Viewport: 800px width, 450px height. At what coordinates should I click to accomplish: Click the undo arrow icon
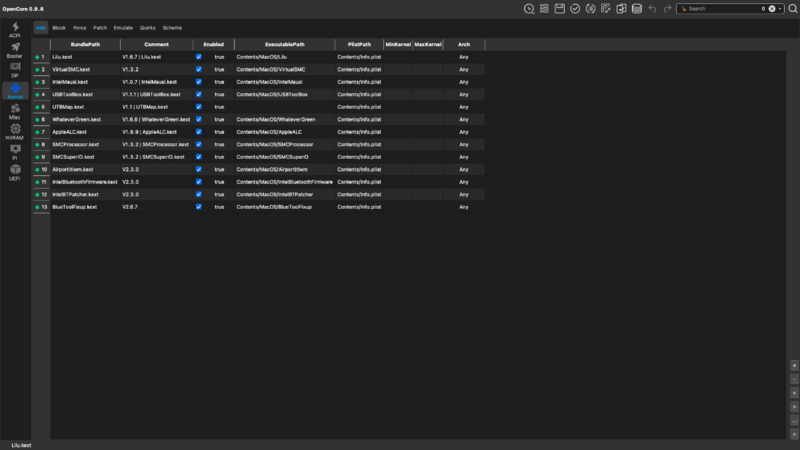pos(652,9)
